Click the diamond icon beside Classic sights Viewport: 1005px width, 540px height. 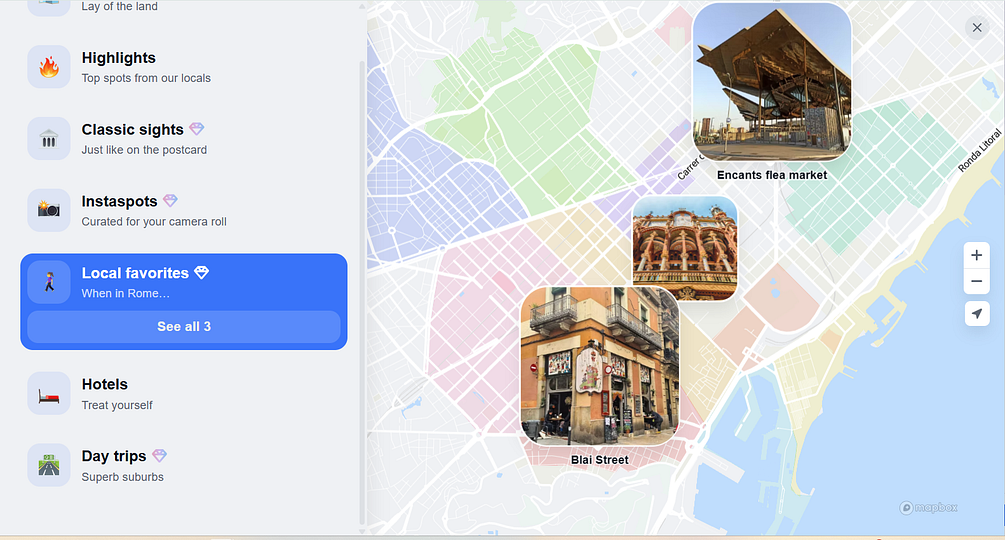point(197,129)
